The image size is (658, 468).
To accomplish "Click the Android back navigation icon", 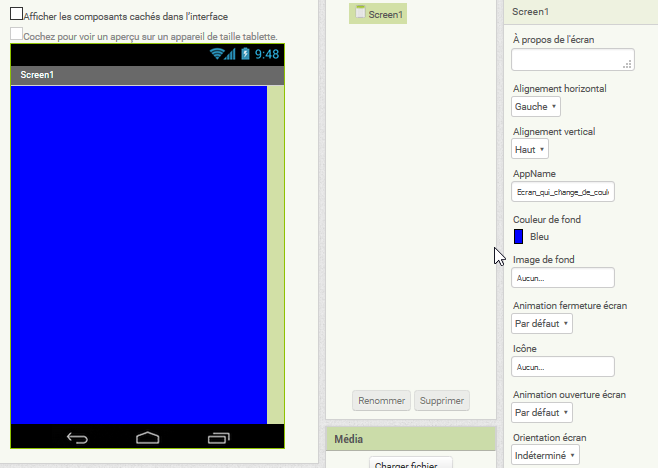I will 77,437.
